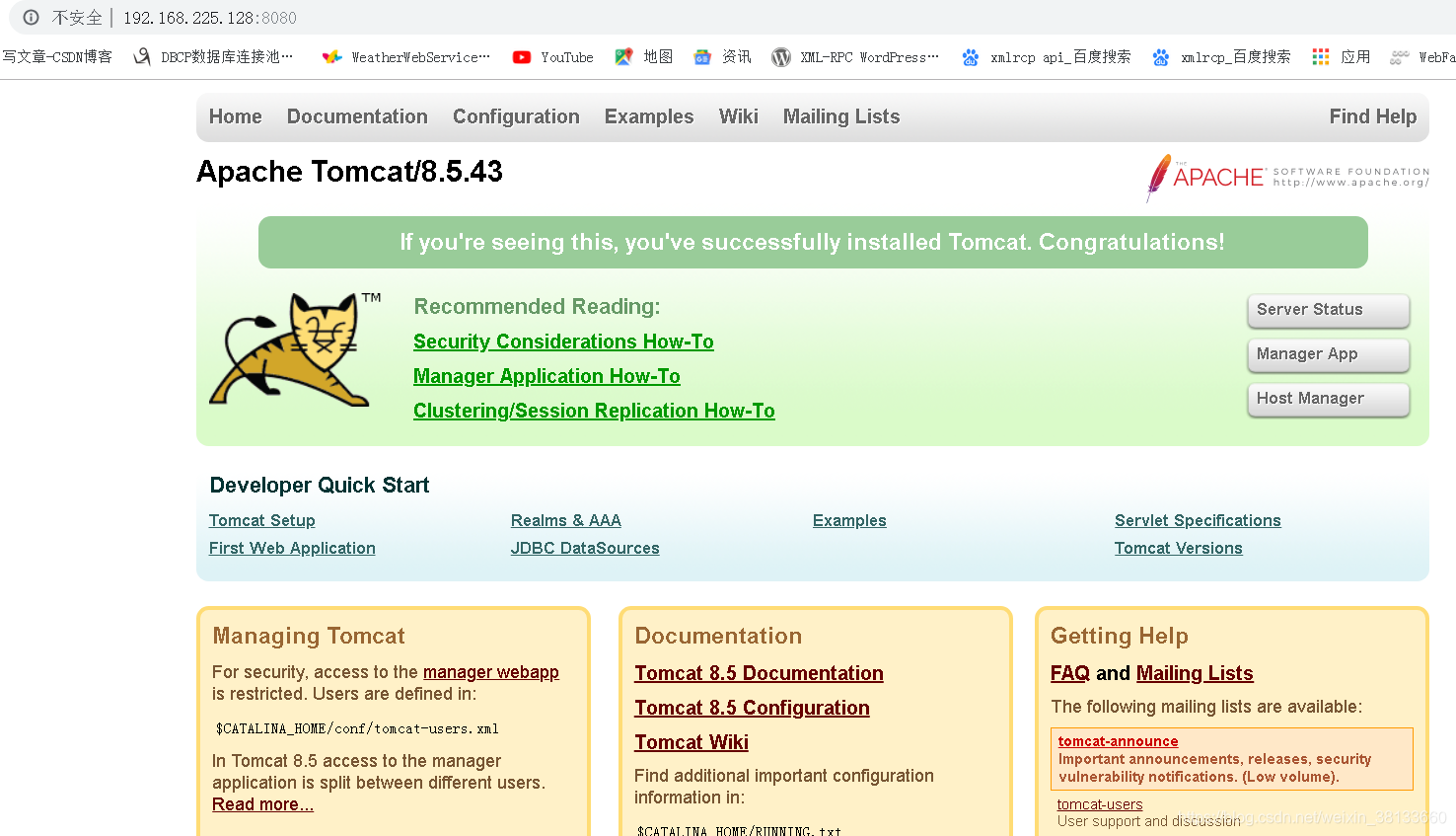This screenshot has height=836, width=1456.
Task: Open the 地图 maps bookmark icon
Action: pyautogui.click(x=623, y=57)
